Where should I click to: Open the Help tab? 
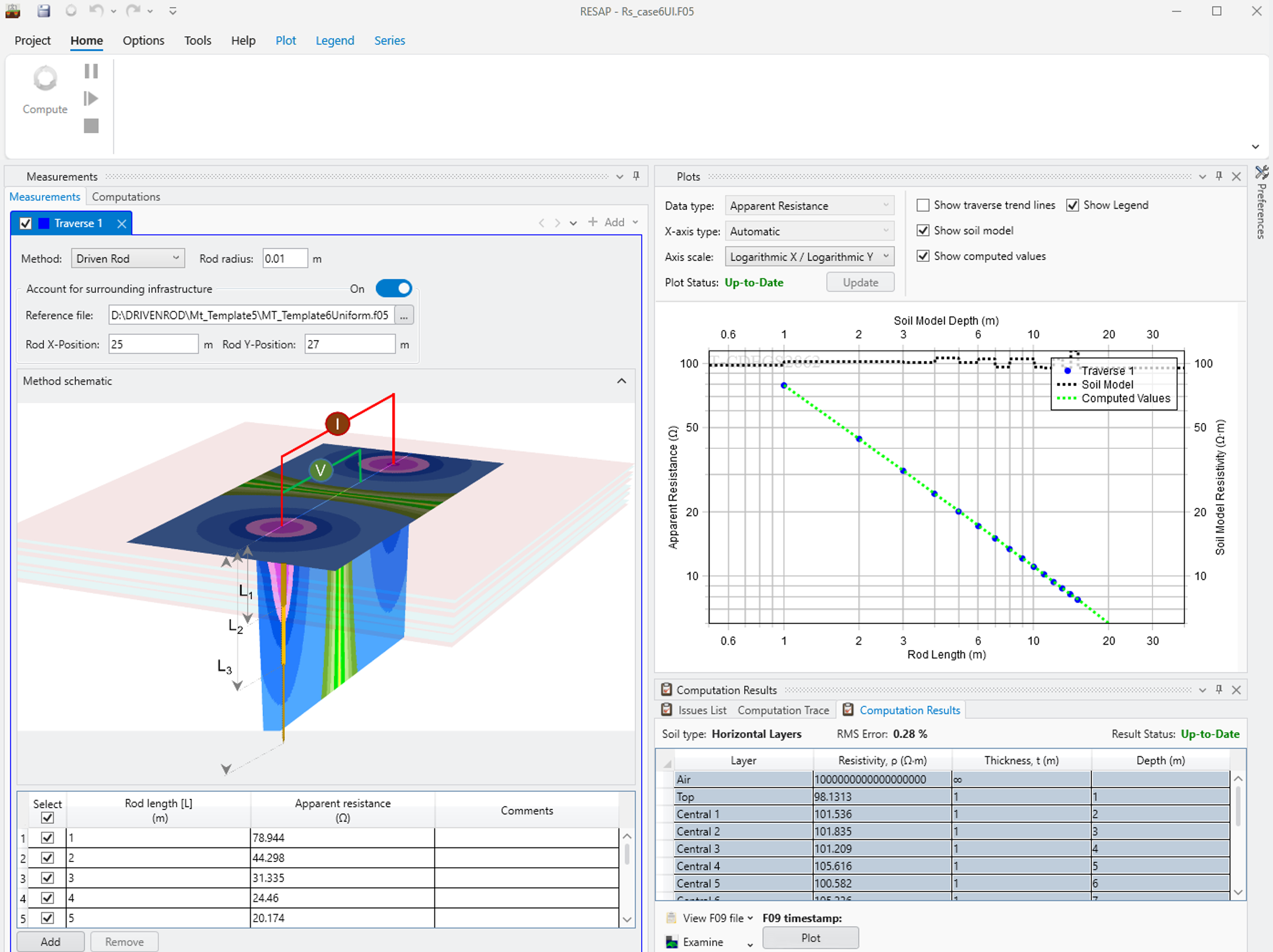pos(243,40)
